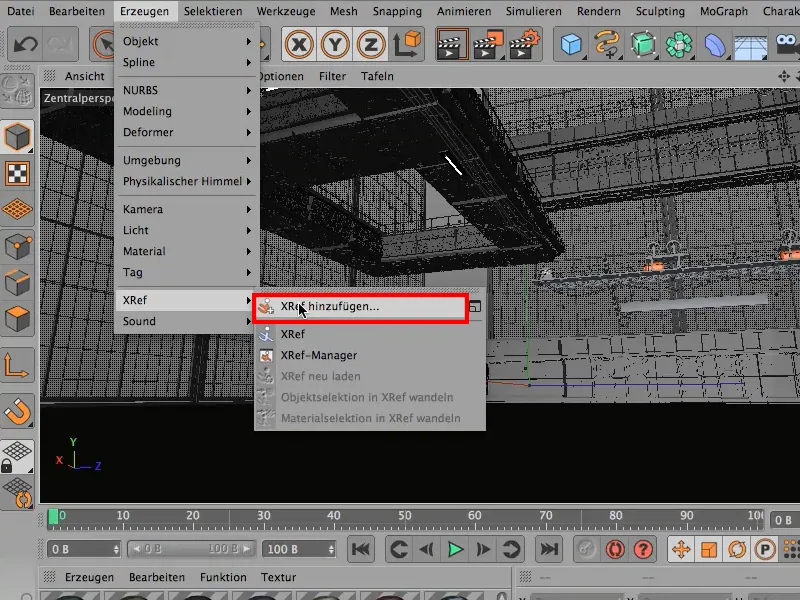800x600 pixels.
Task: Click the Undo arrow icon
Action: [25, 45]
